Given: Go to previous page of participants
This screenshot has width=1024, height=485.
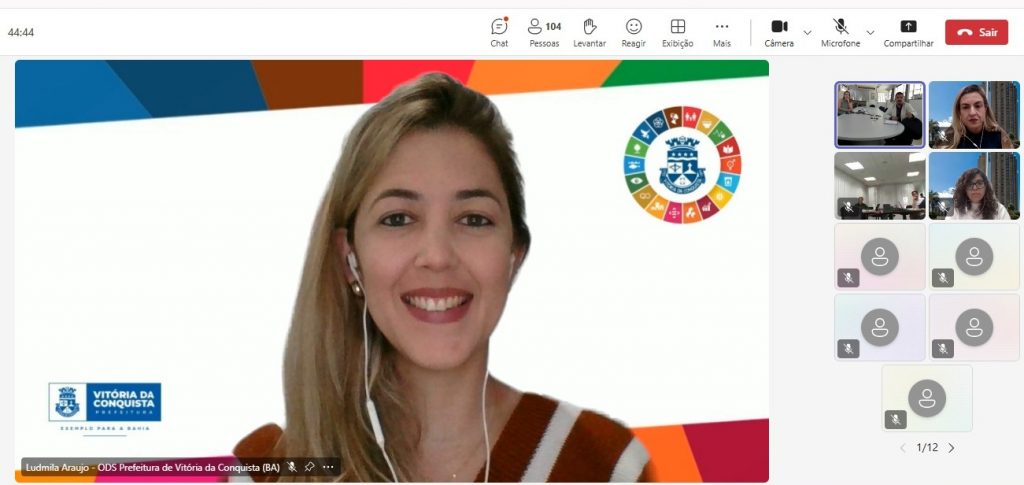Looking at the screenshot, I should pyautogui.click(x=903, y=448).
